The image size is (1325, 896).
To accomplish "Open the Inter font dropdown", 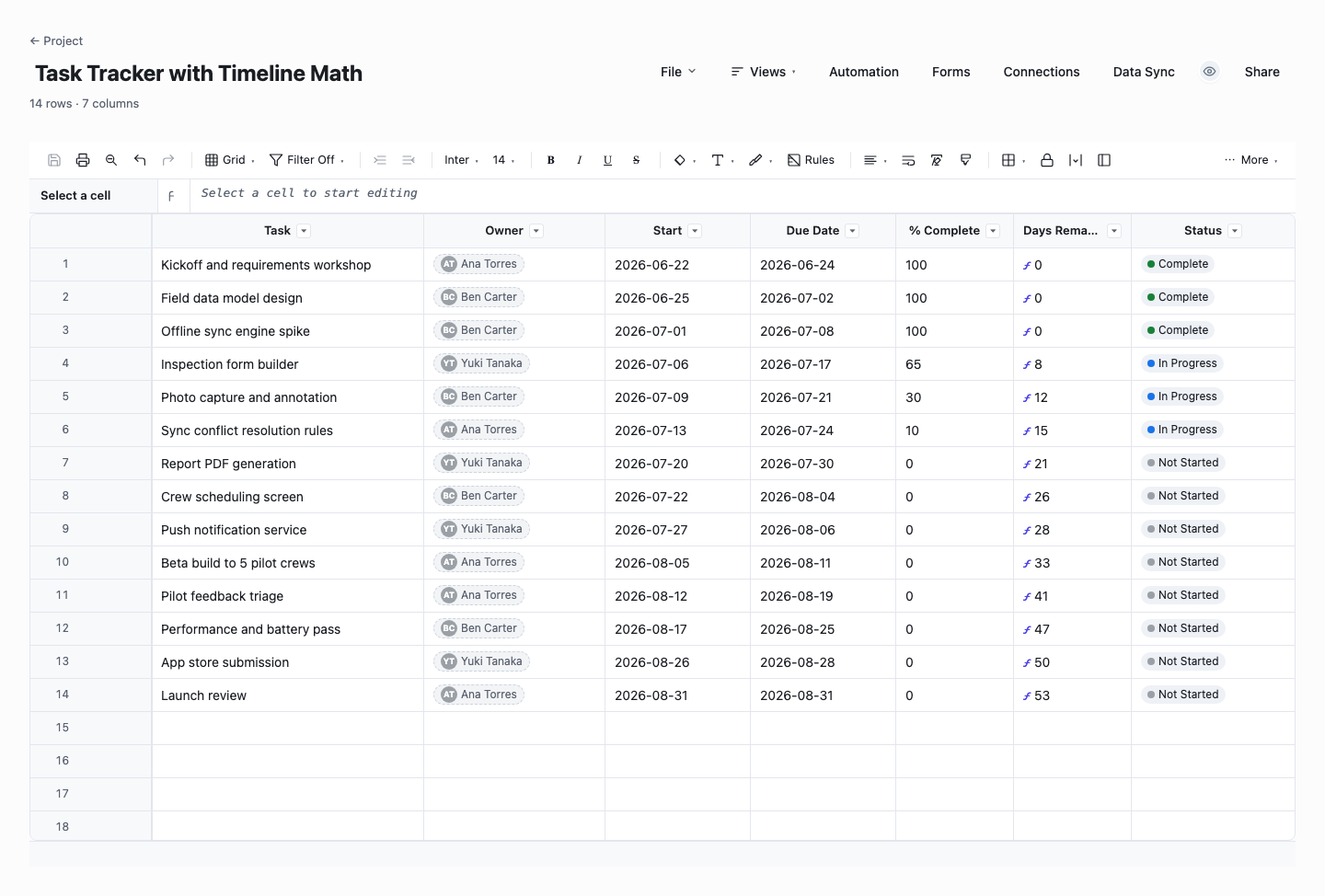I will pos(461,160).
